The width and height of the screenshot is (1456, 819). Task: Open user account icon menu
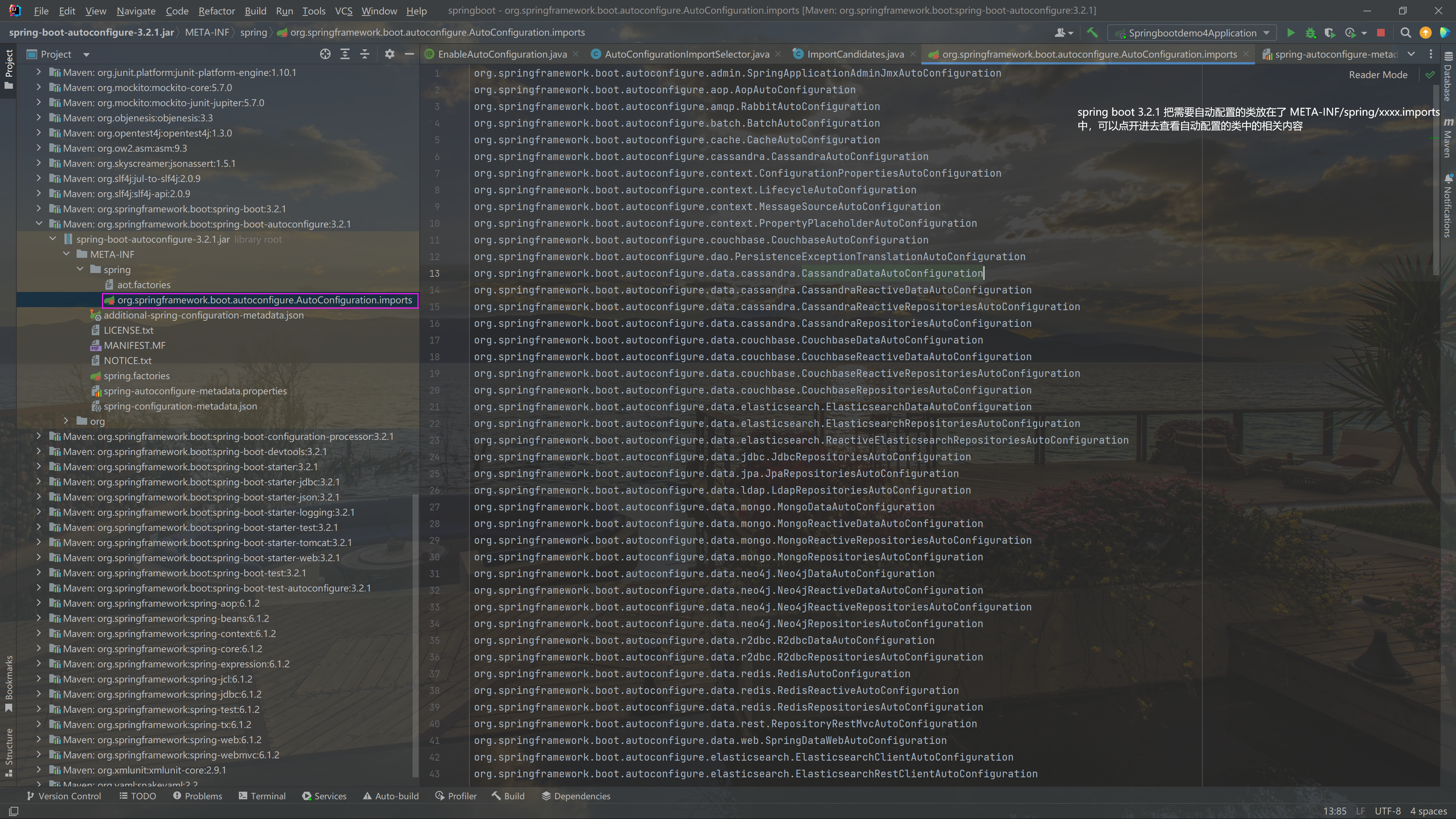[1063, 33]
